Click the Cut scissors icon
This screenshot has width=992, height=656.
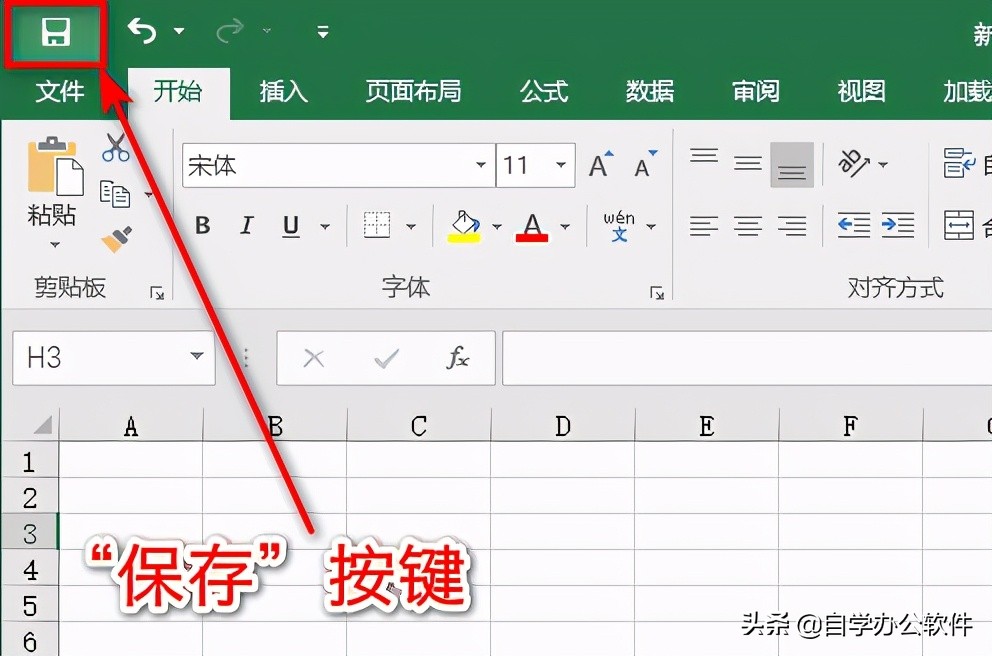[115, 147]
